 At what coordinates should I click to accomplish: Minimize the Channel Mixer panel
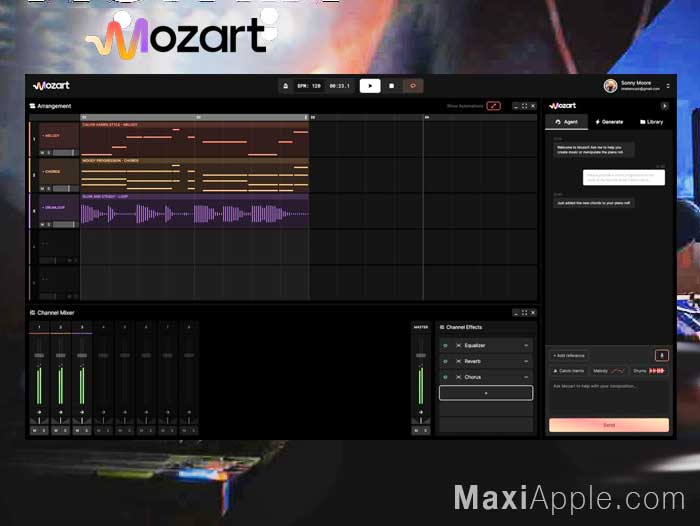(x=516, y=313)
